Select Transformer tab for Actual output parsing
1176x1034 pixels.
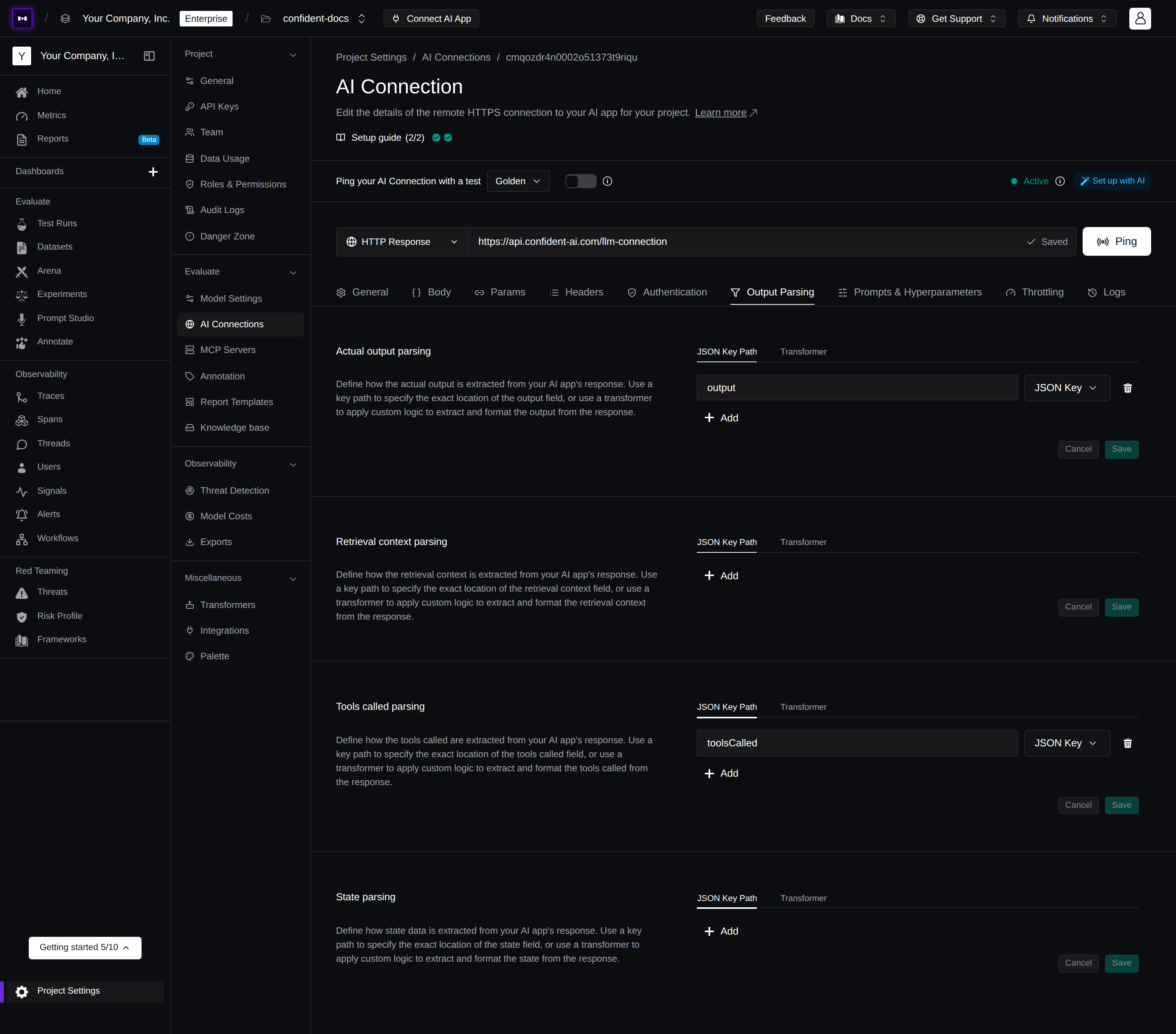click(x=803, y=352)
